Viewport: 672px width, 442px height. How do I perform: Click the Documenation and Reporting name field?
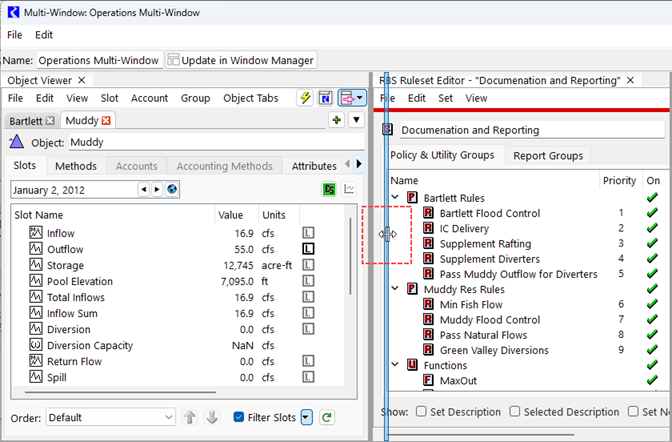pos(531,130)
